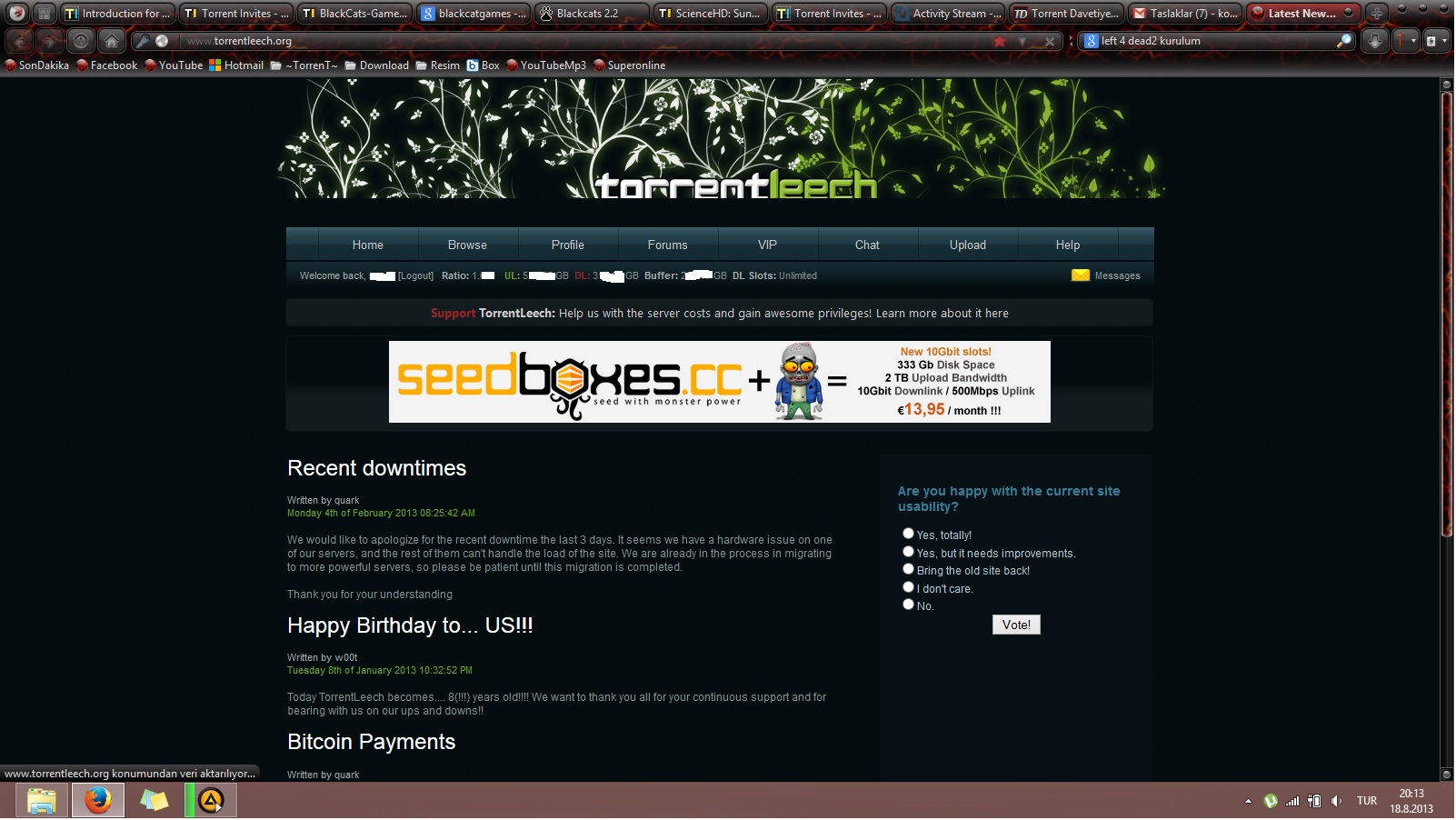The width and height of the screenshot is (1456, 820).
Task: Open Forums in site navigation
Action: pyautogui.click(x=668, y=245)
